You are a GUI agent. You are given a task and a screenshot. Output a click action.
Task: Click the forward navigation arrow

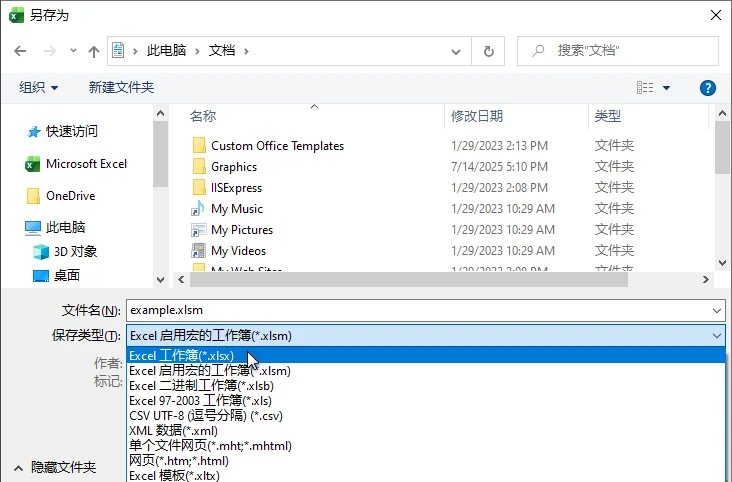49,51
